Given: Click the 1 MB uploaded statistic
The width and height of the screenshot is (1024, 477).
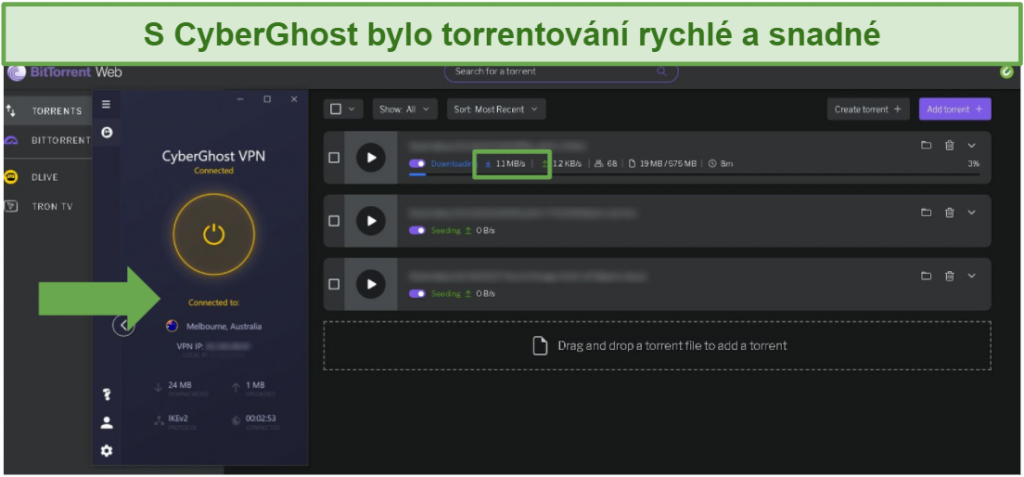Looking at the screenshot, I should pos(255,386).
